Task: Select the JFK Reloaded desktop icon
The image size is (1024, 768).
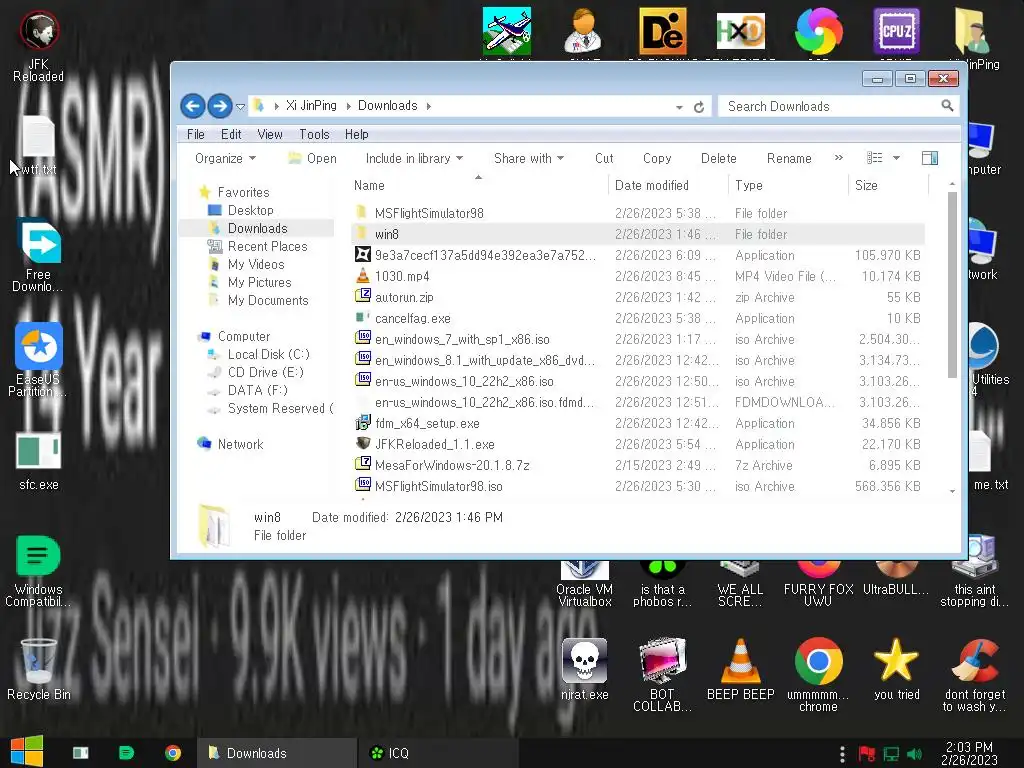Action: (x=39, y=46)
